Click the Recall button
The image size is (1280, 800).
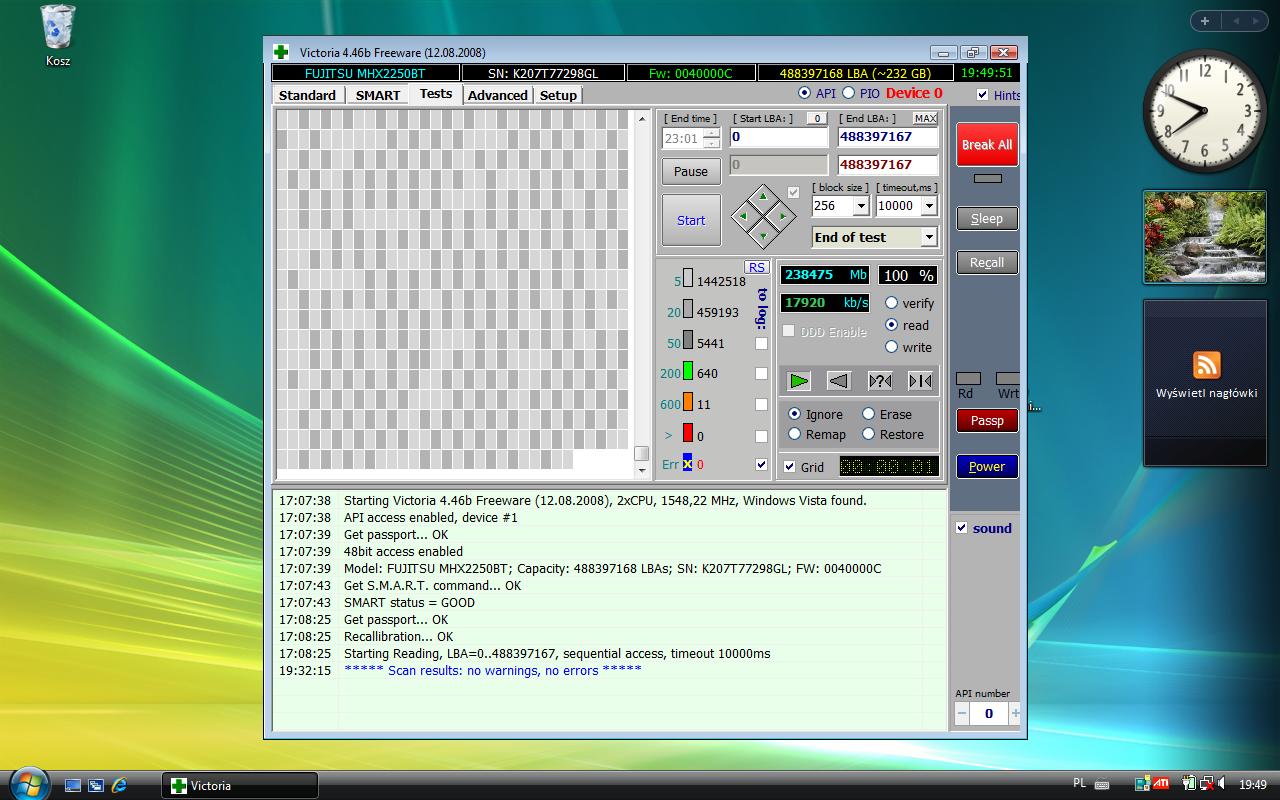click(987, 263)
